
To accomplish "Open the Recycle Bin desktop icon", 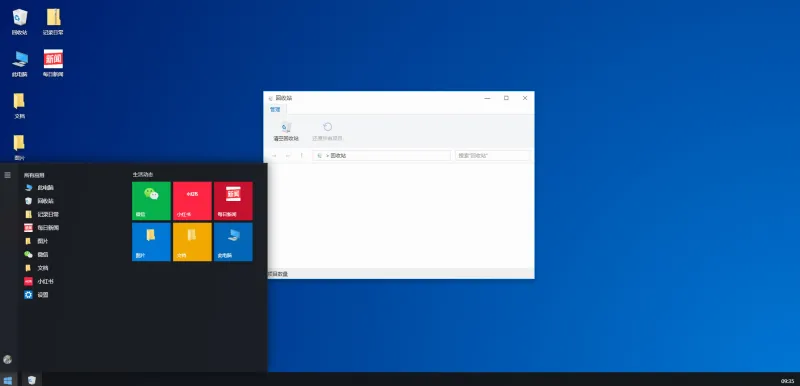I will click(19, 21).
